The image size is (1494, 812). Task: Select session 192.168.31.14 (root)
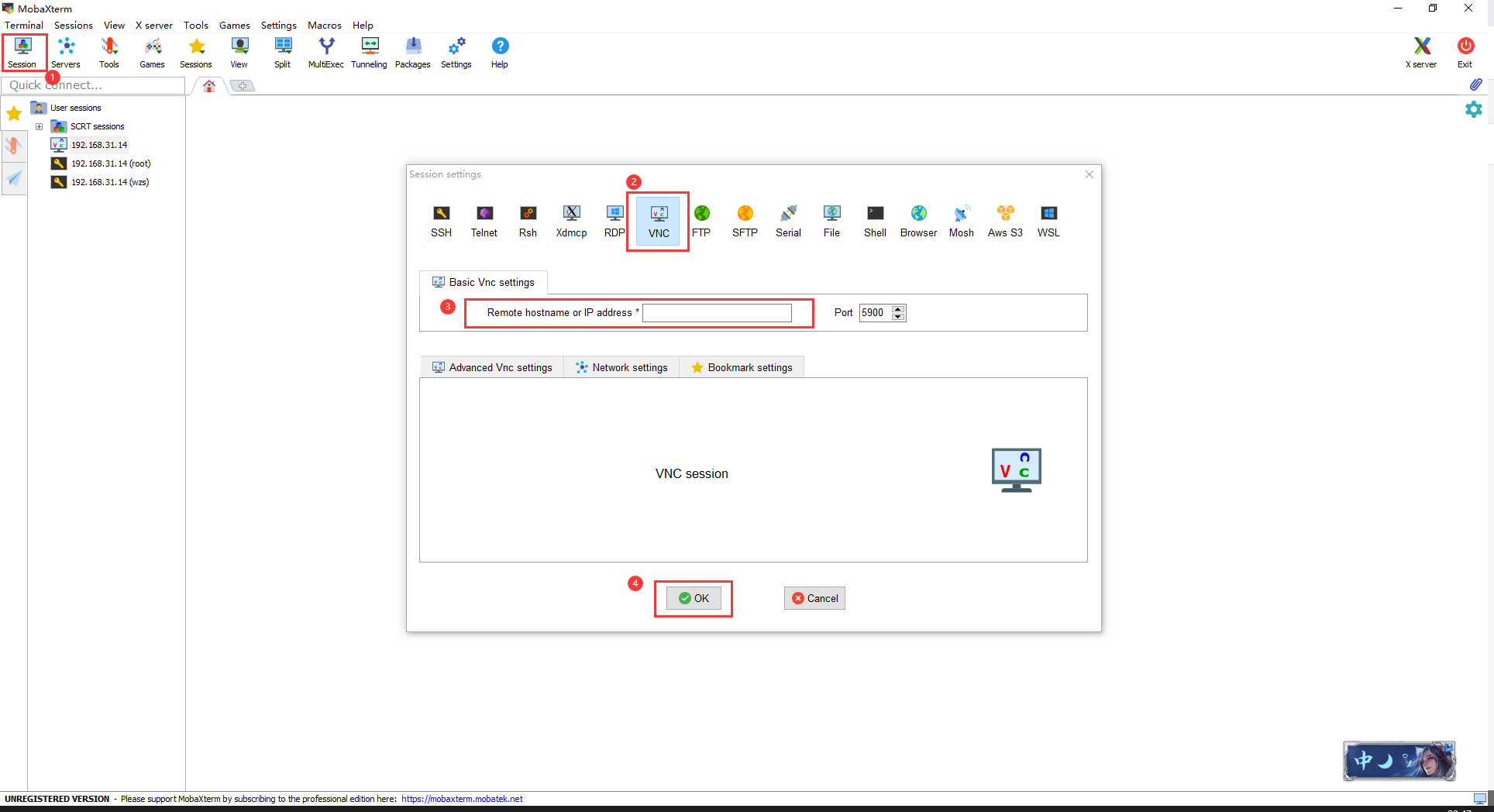[x=111, y=163]
